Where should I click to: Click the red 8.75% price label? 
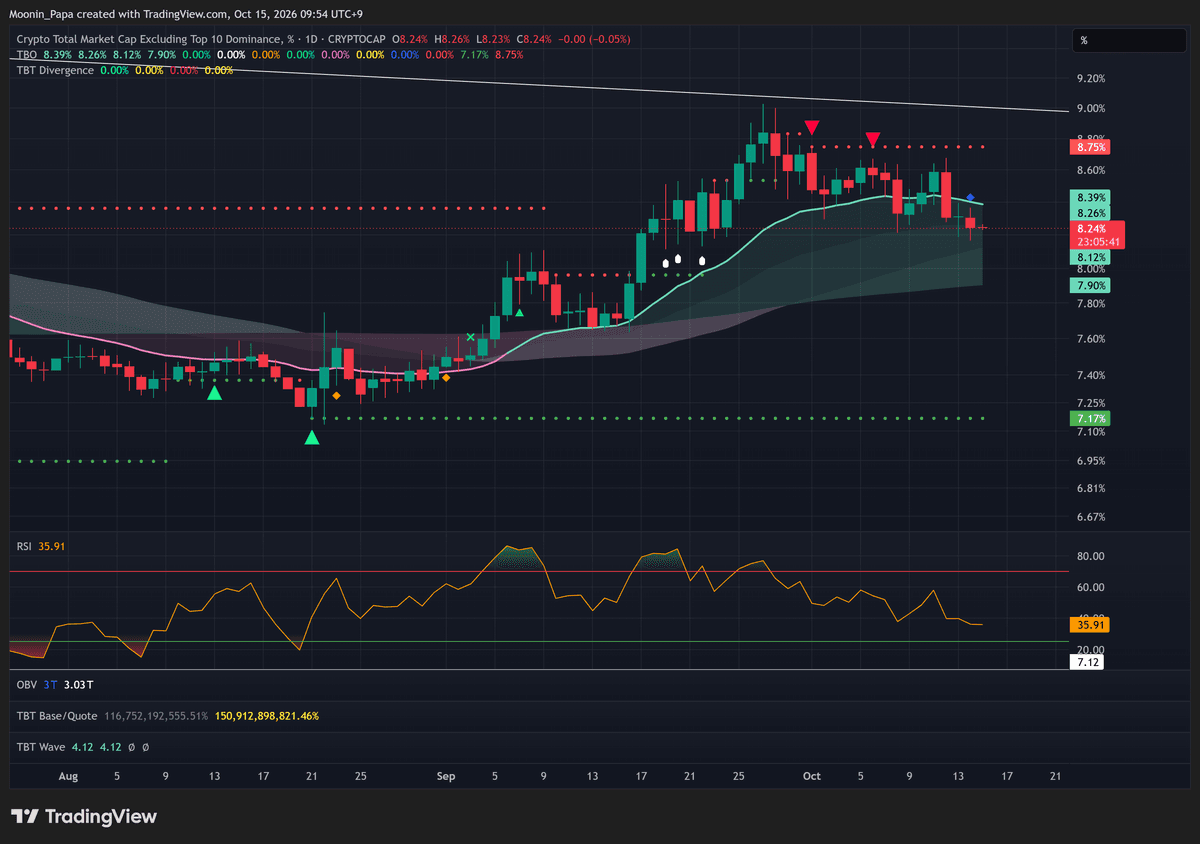tap(1089, 147)
